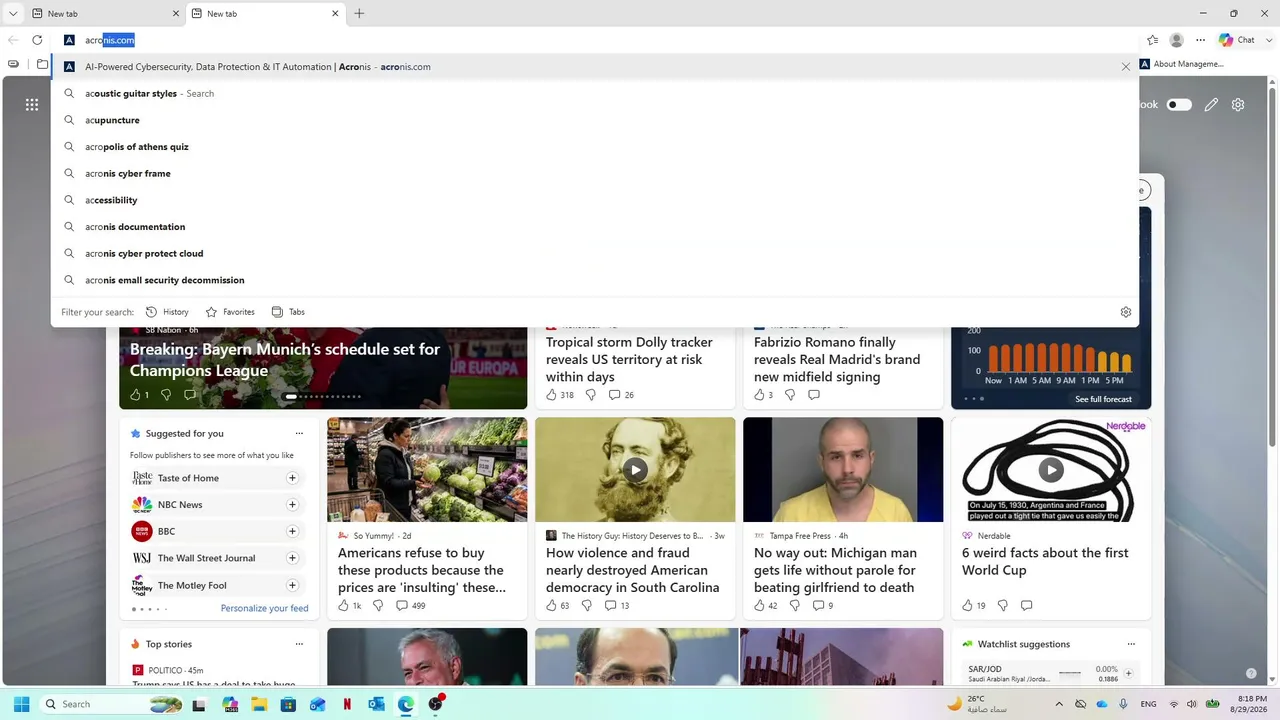Open the new tab page settings gear

tap(1238, 105)
